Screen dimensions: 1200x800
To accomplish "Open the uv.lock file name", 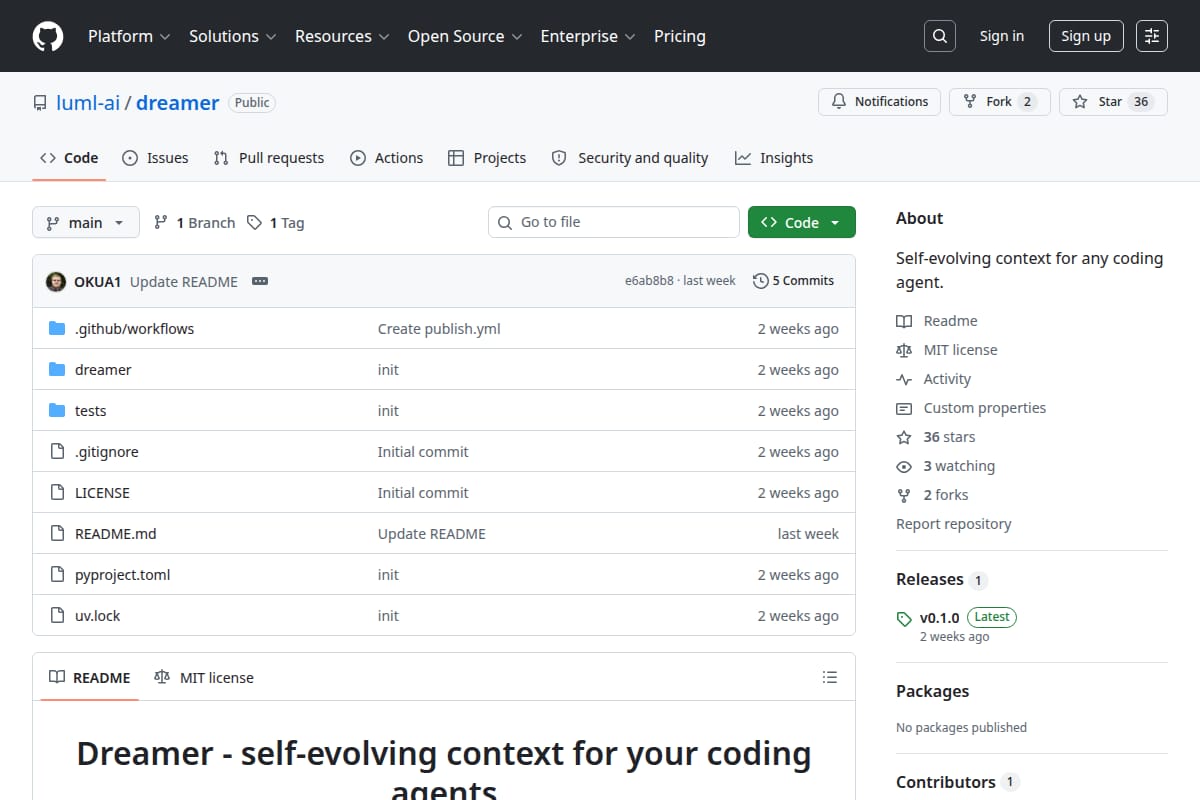I will (98, 616).
